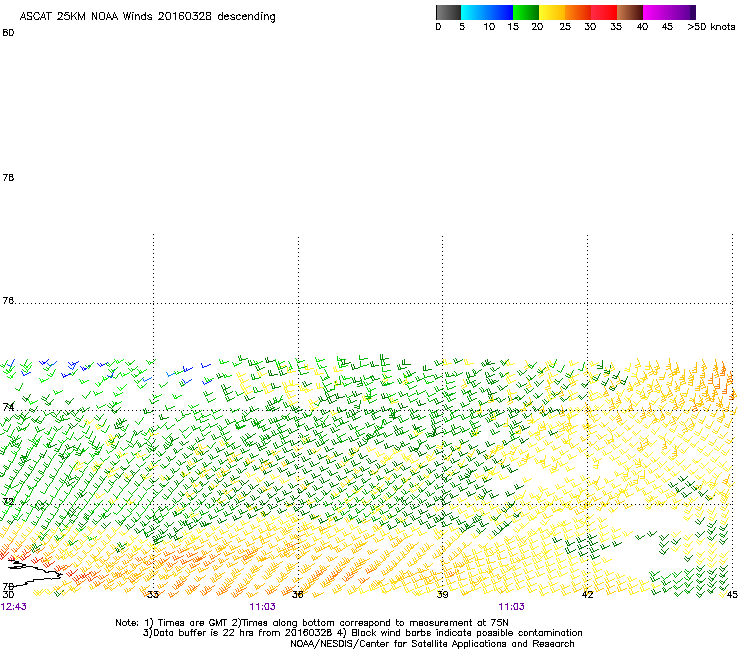Select the '78' latitude label
The width and height of the screenshot is (740, 650).
8,177
